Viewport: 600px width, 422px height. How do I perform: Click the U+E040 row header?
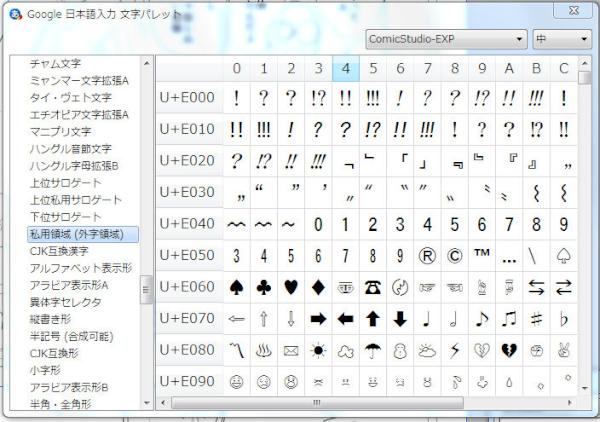point(189,224)
